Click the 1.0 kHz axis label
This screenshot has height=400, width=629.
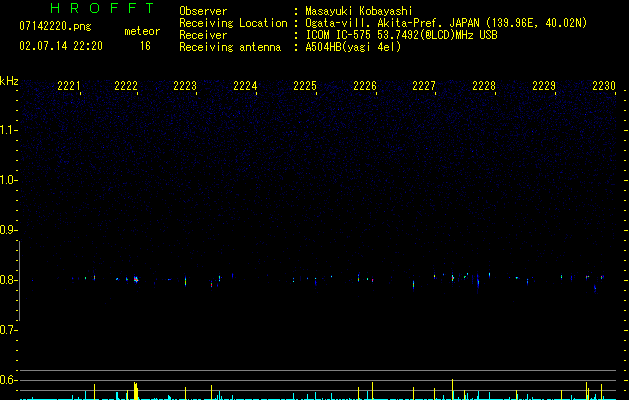click(8, 180)
